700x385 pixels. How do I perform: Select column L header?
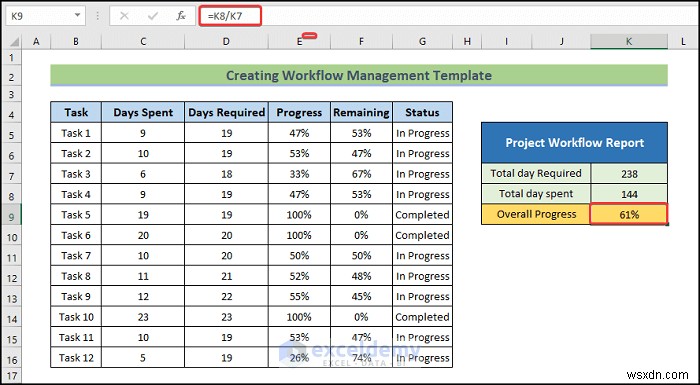click(683, 42)
